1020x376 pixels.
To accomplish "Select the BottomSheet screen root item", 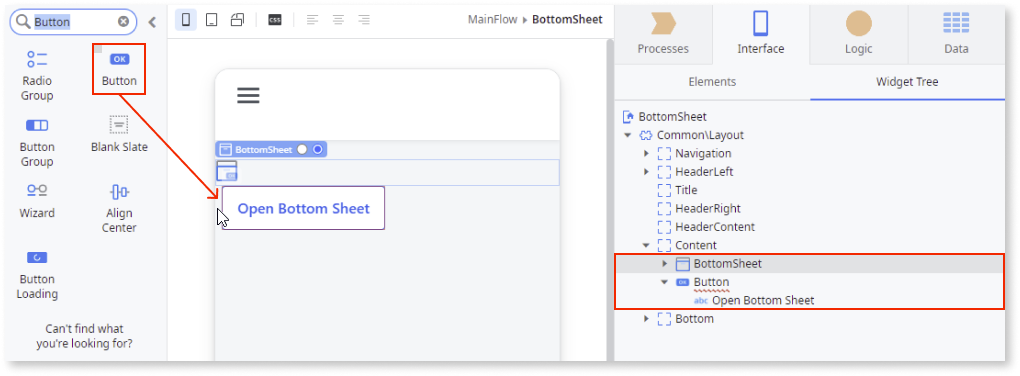I will click(665, 117).
